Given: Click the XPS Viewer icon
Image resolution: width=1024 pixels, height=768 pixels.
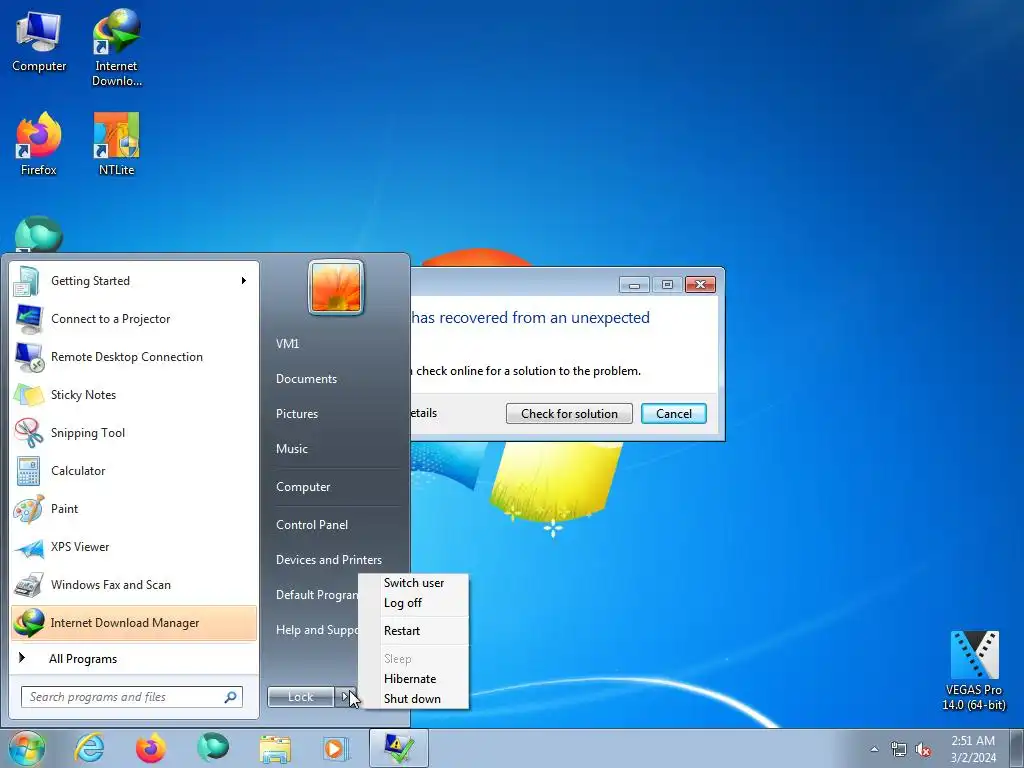Looking at the screenshot, I should coord(27,547).
